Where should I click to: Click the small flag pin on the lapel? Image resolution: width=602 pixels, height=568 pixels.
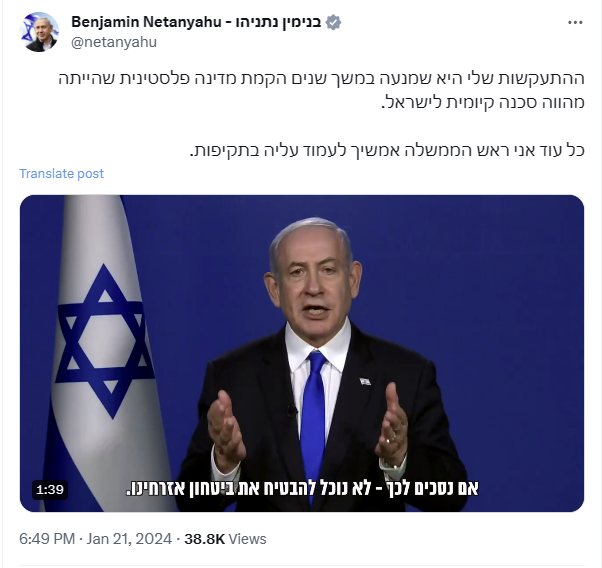point(365,381)
